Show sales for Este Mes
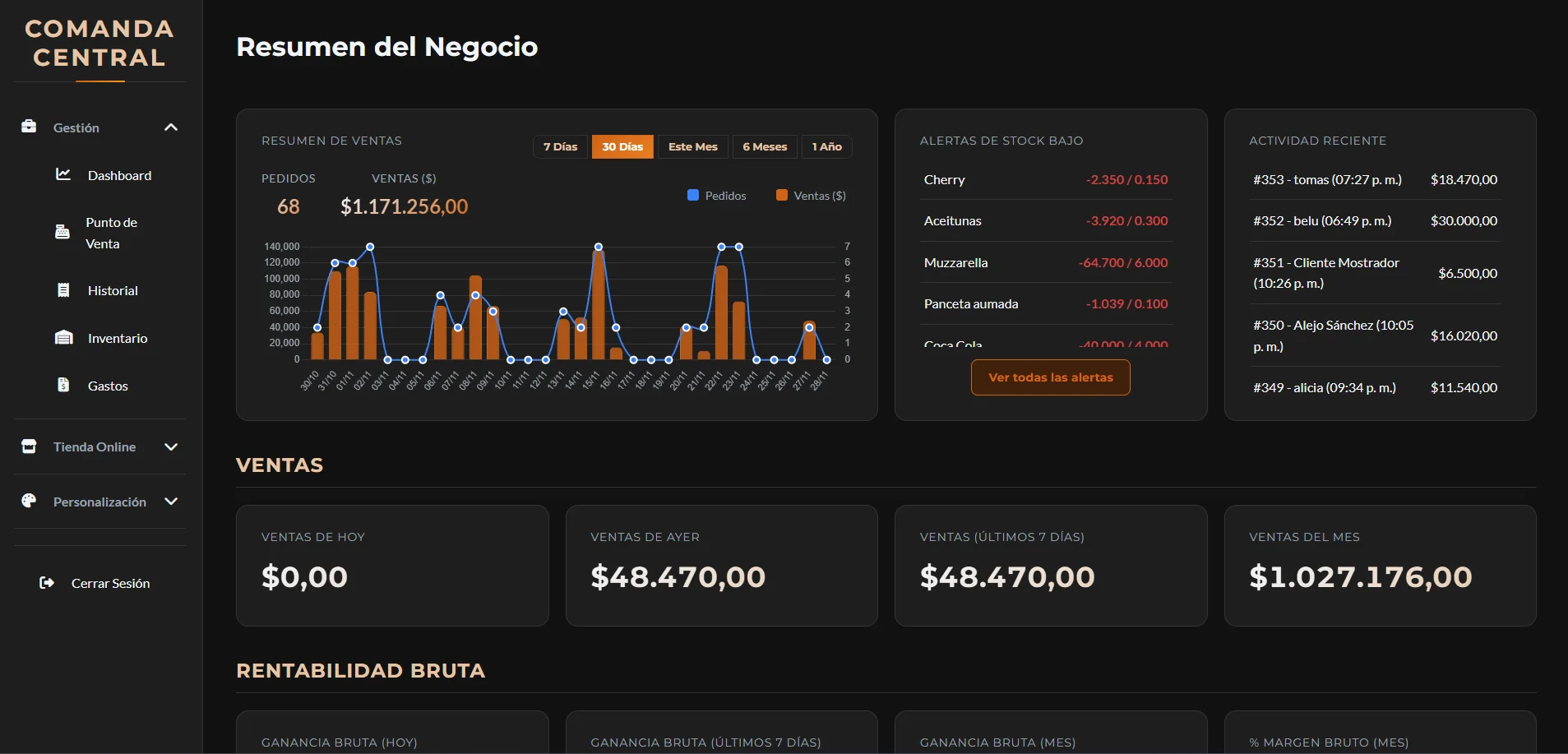 point(693,146)
